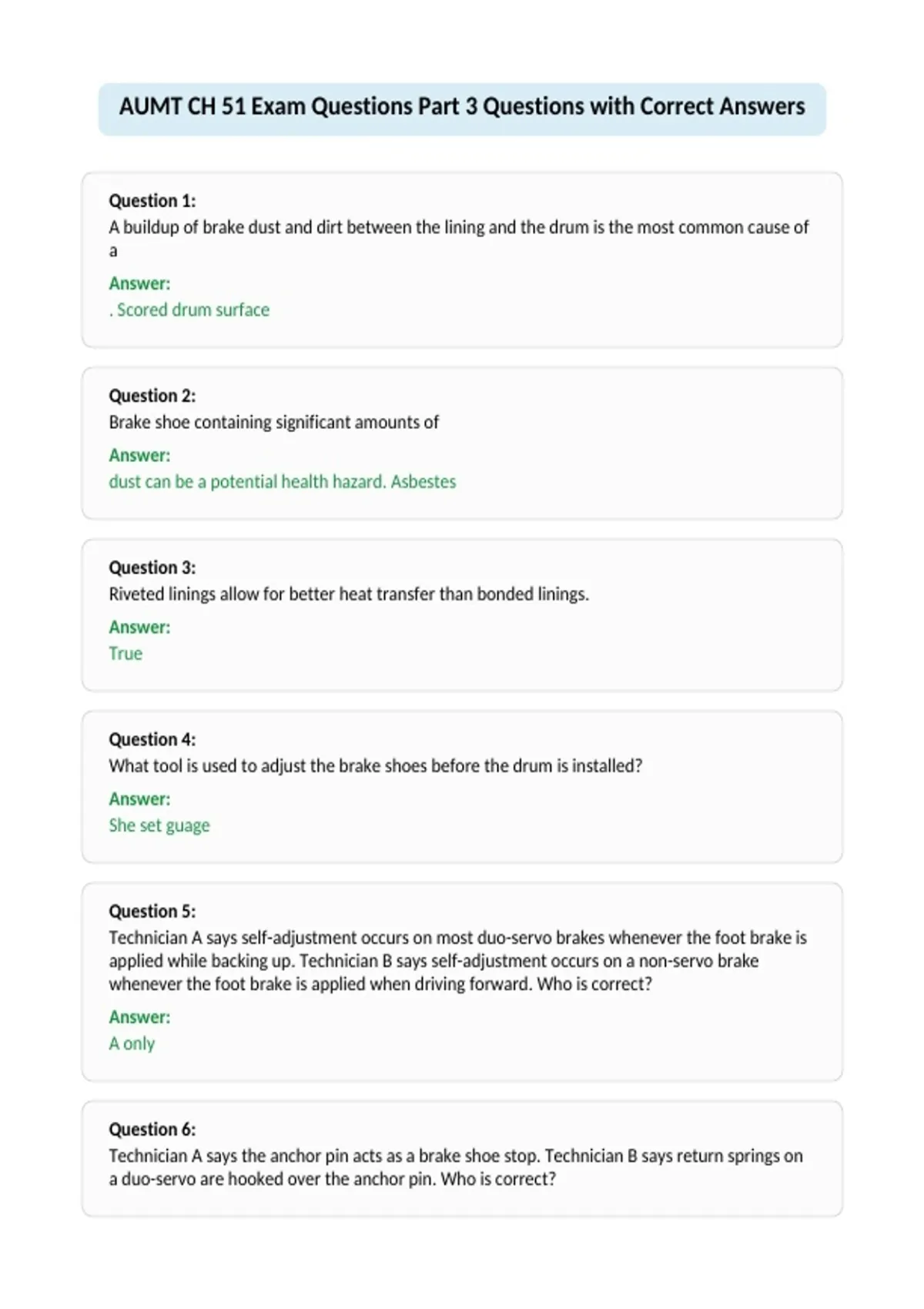924x1309 pixels.
Task: Click the self-adjustment duo-servo question text
Action: (x=458, y=960)
